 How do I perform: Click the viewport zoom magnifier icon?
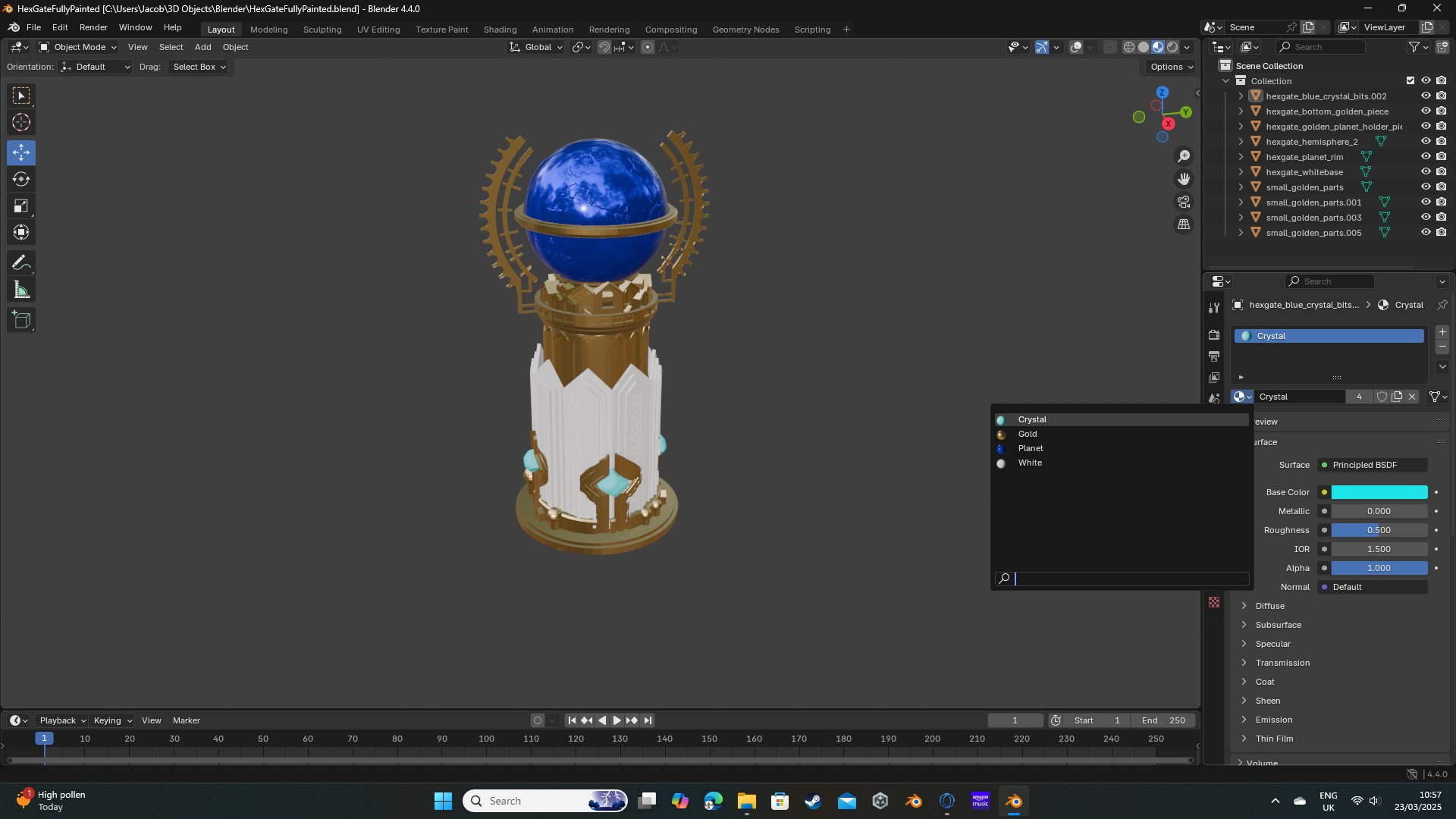(x=1184, y=156)
